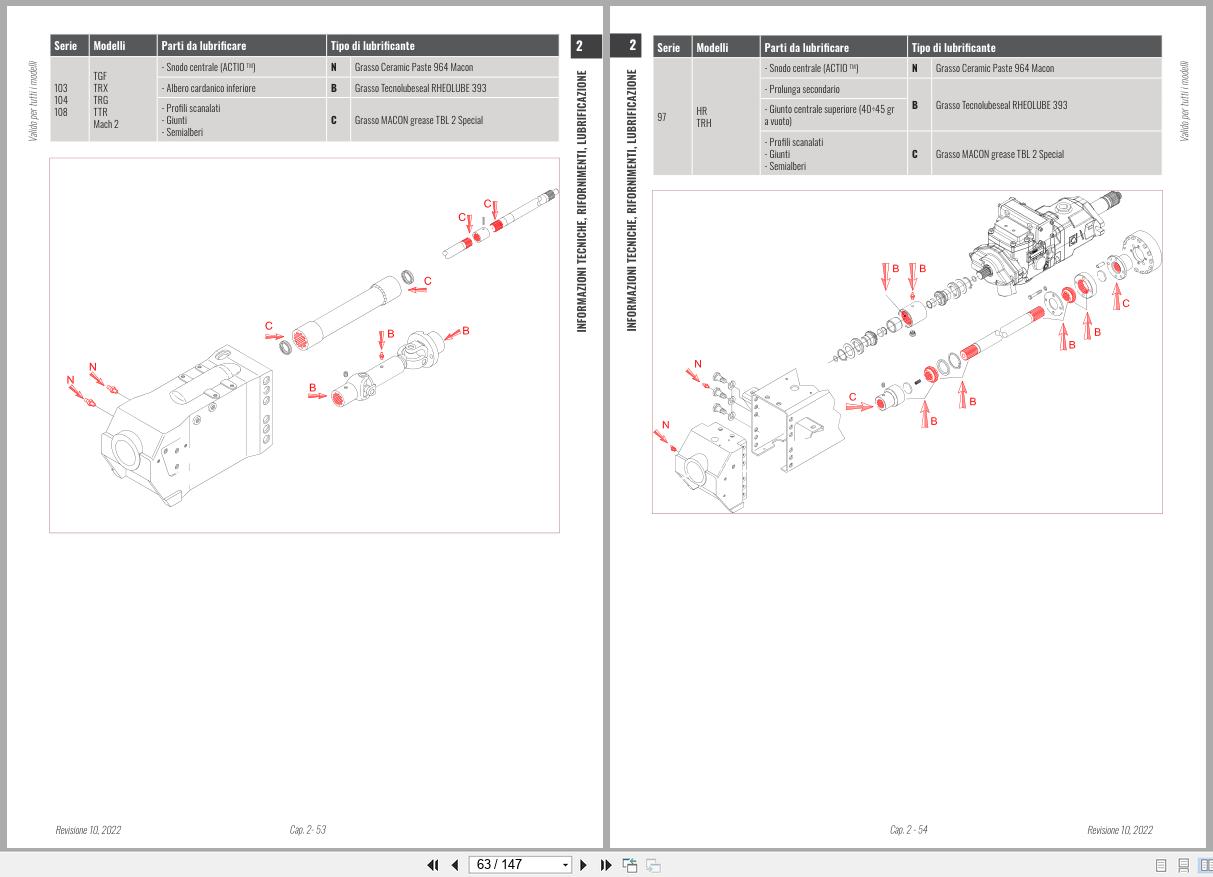Click the greyed duplicate-page icon on the toolbar
This screenshot has height=877, width=1213.
[650, 864]
